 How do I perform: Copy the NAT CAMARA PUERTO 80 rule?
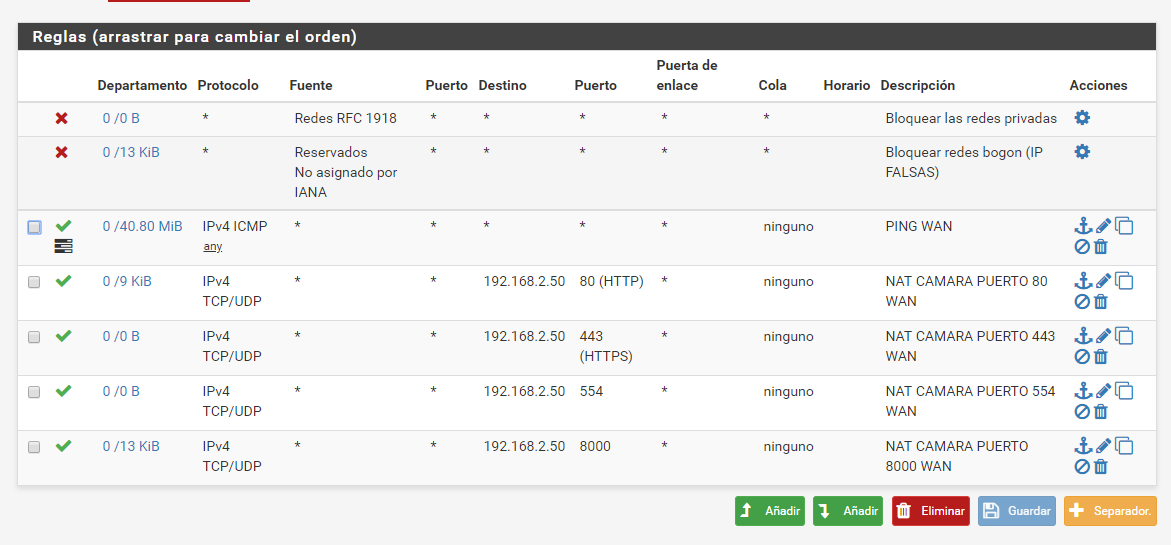pos(1124,281)
